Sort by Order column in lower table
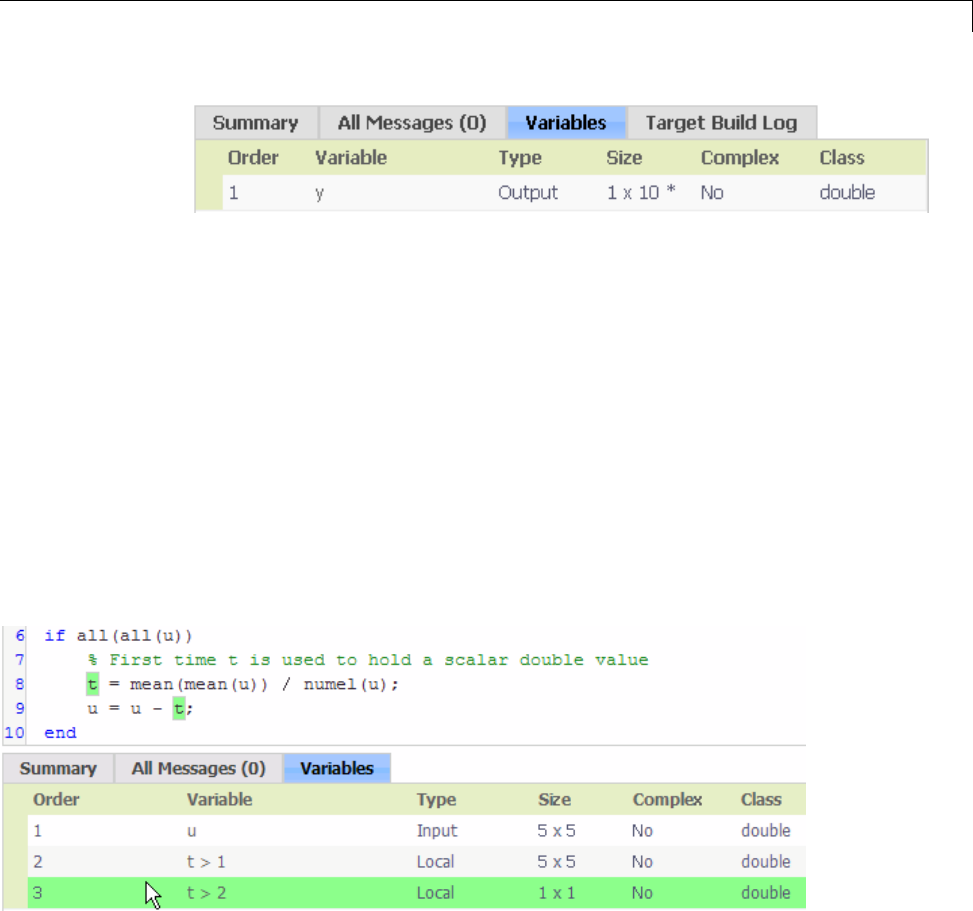 56,799
